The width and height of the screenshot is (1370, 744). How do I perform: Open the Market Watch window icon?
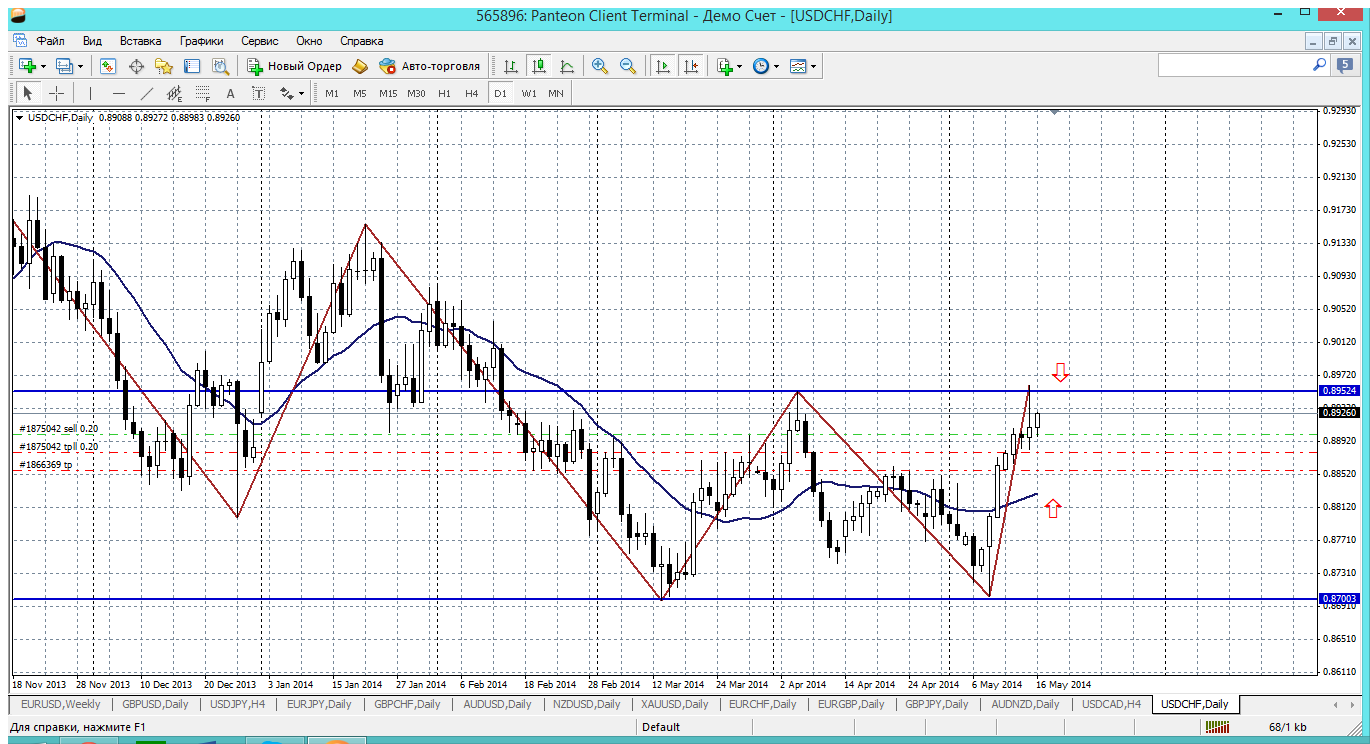[x=108, y=66]
